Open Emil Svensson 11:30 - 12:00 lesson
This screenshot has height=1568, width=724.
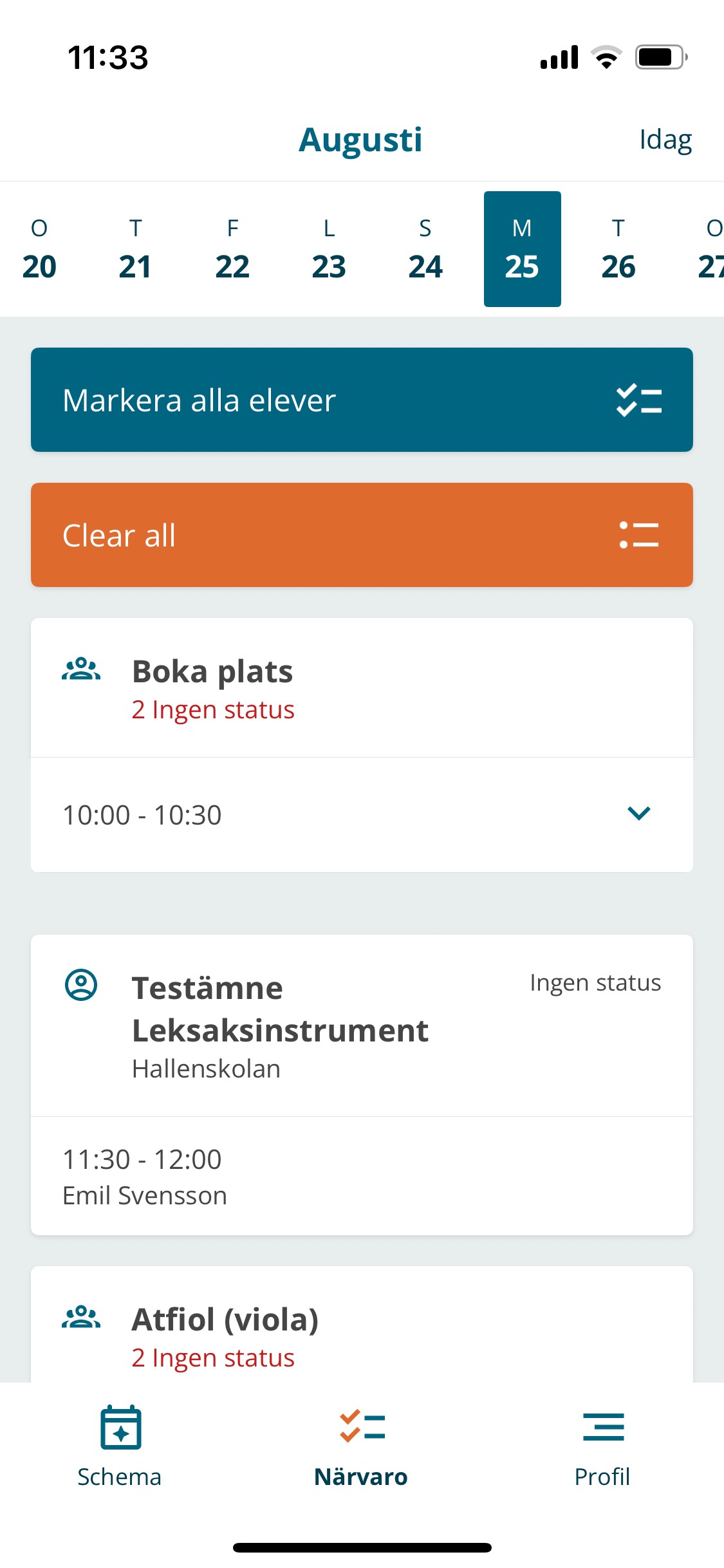coord(360,1176)
